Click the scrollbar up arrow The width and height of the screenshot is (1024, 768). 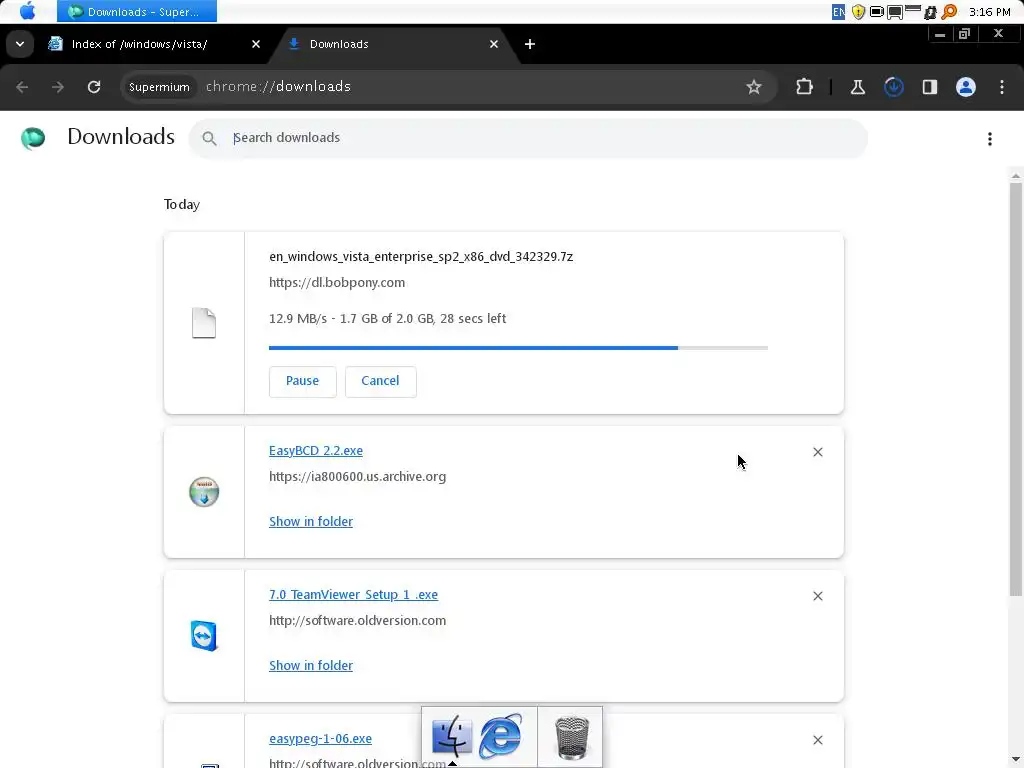pos(1016,175)
